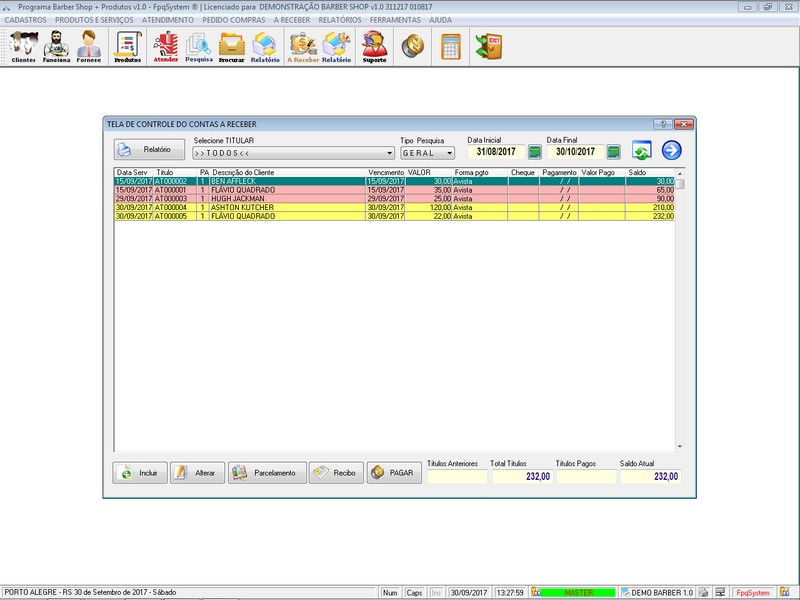Image resolution: width=800 pixels, height=600 pixels.
Task: Click the blue arrow go button
Action: pos(672,151)
